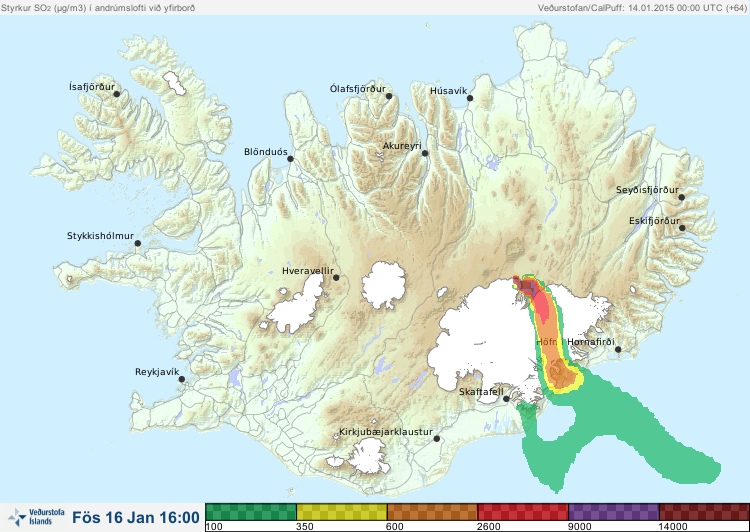Click the dark red 14000 legend swatch

tap(704, 512)
